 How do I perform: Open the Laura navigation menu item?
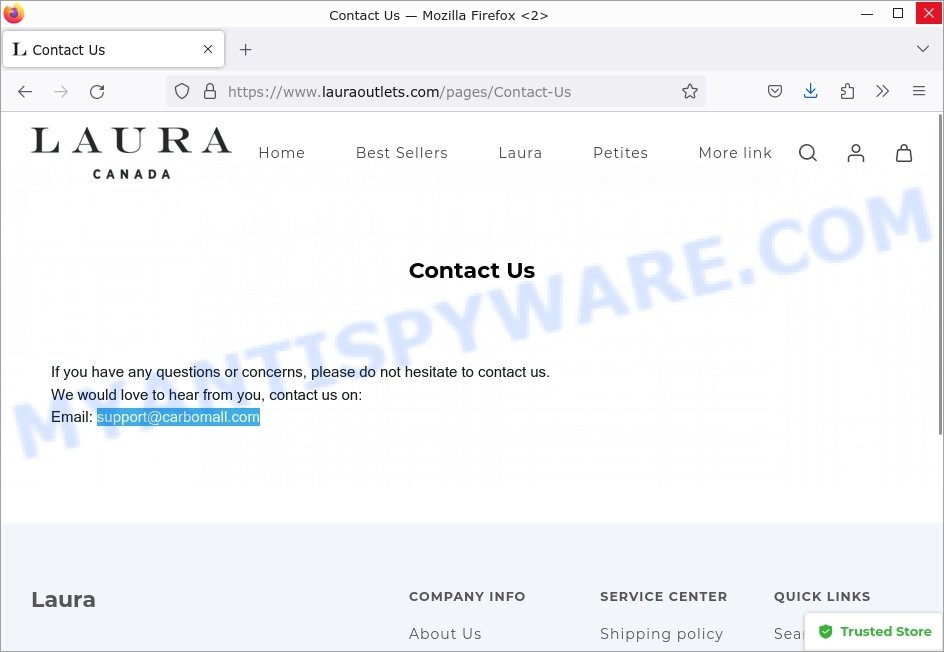pos(520,153)
